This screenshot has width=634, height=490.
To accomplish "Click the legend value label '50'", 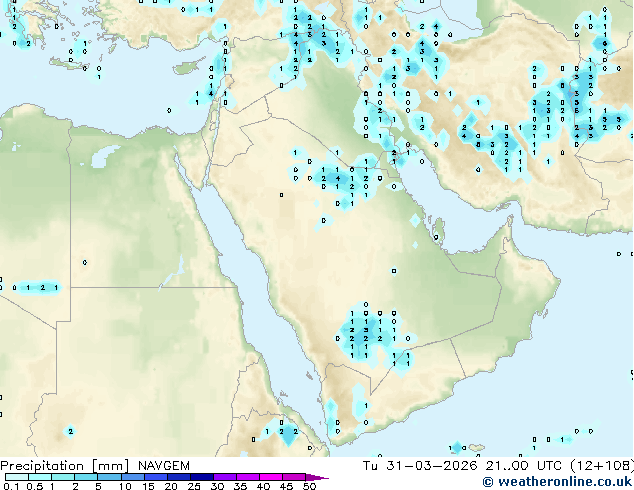I will 310,486.
